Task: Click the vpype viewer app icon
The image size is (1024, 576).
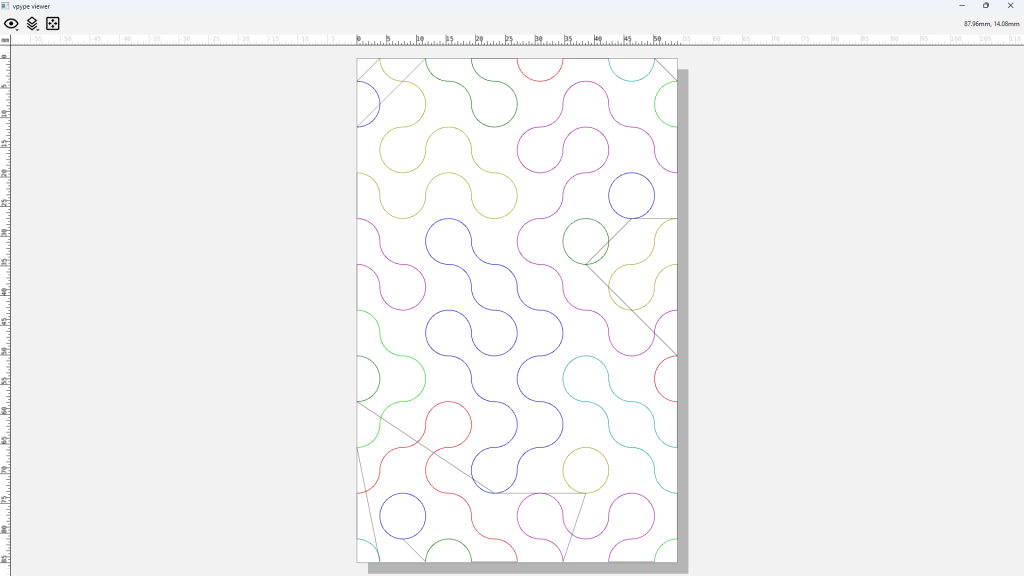Action: [6, 6]
